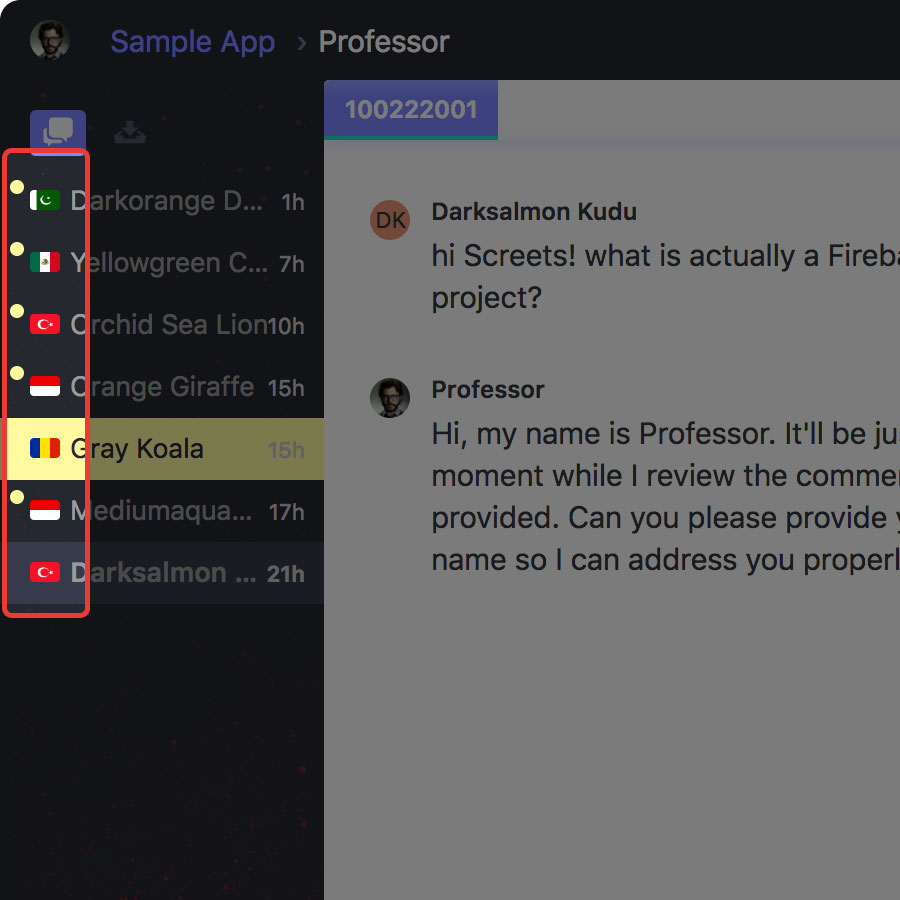Click the DK avatar in conversation
The height and width of the screenshot is (900, 900).
point(390,220)
